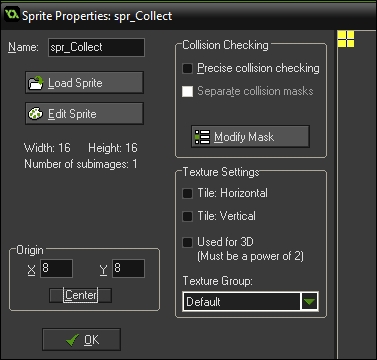377x360 pixels.
Task: Toggle Used for 3D checkbox
Action: (187, 242)
